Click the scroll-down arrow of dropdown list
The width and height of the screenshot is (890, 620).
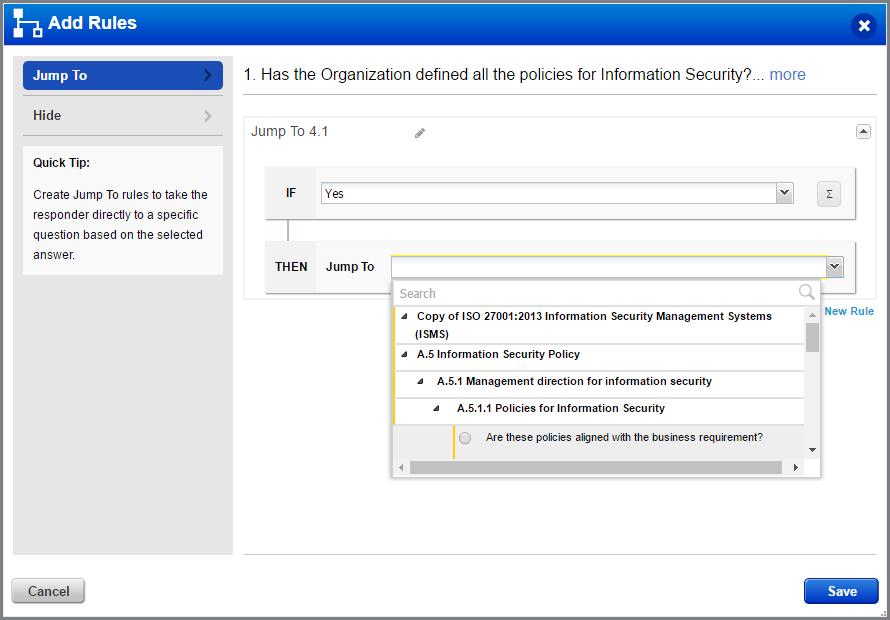pos(812,450)
